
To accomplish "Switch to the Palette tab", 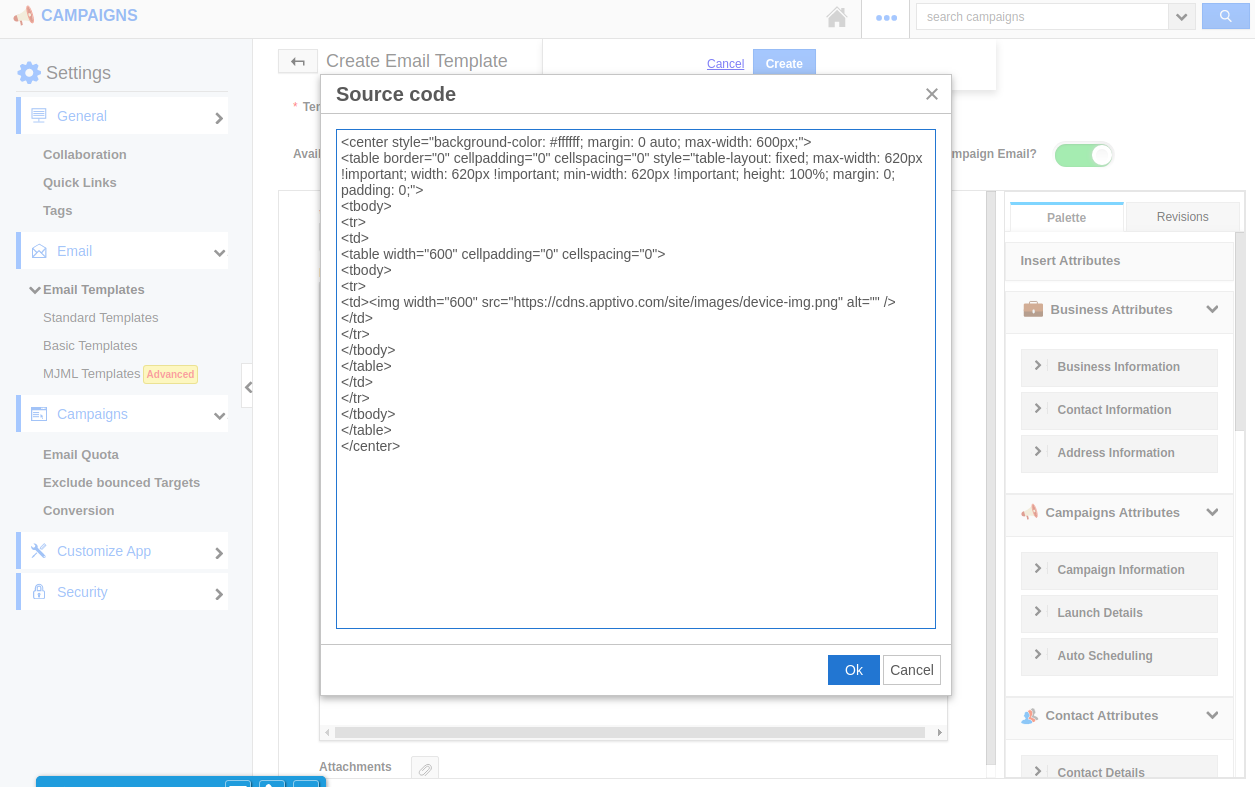I will tap(1067, 217).
